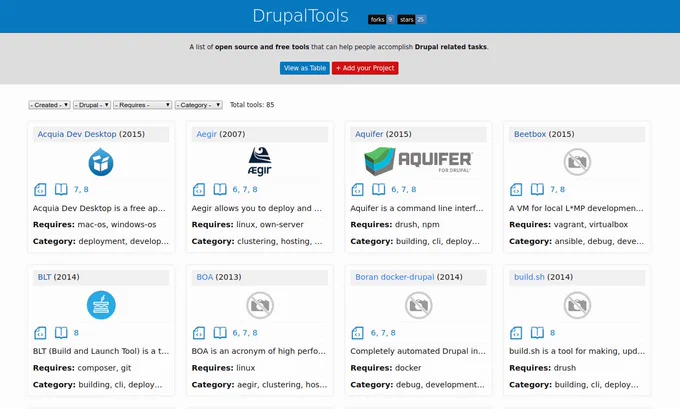The width and height of the screenshot is (680, 409).
Task: Click the forks badge in header
Action: (x=381, y=20)
